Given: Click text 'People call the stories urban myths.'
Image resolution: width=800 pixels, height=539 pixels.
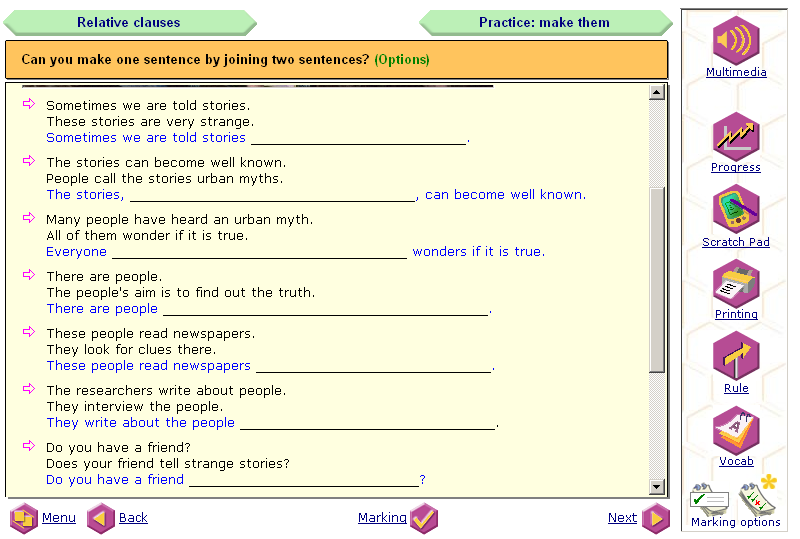Looking at the screenshot, I should (164, 179).
